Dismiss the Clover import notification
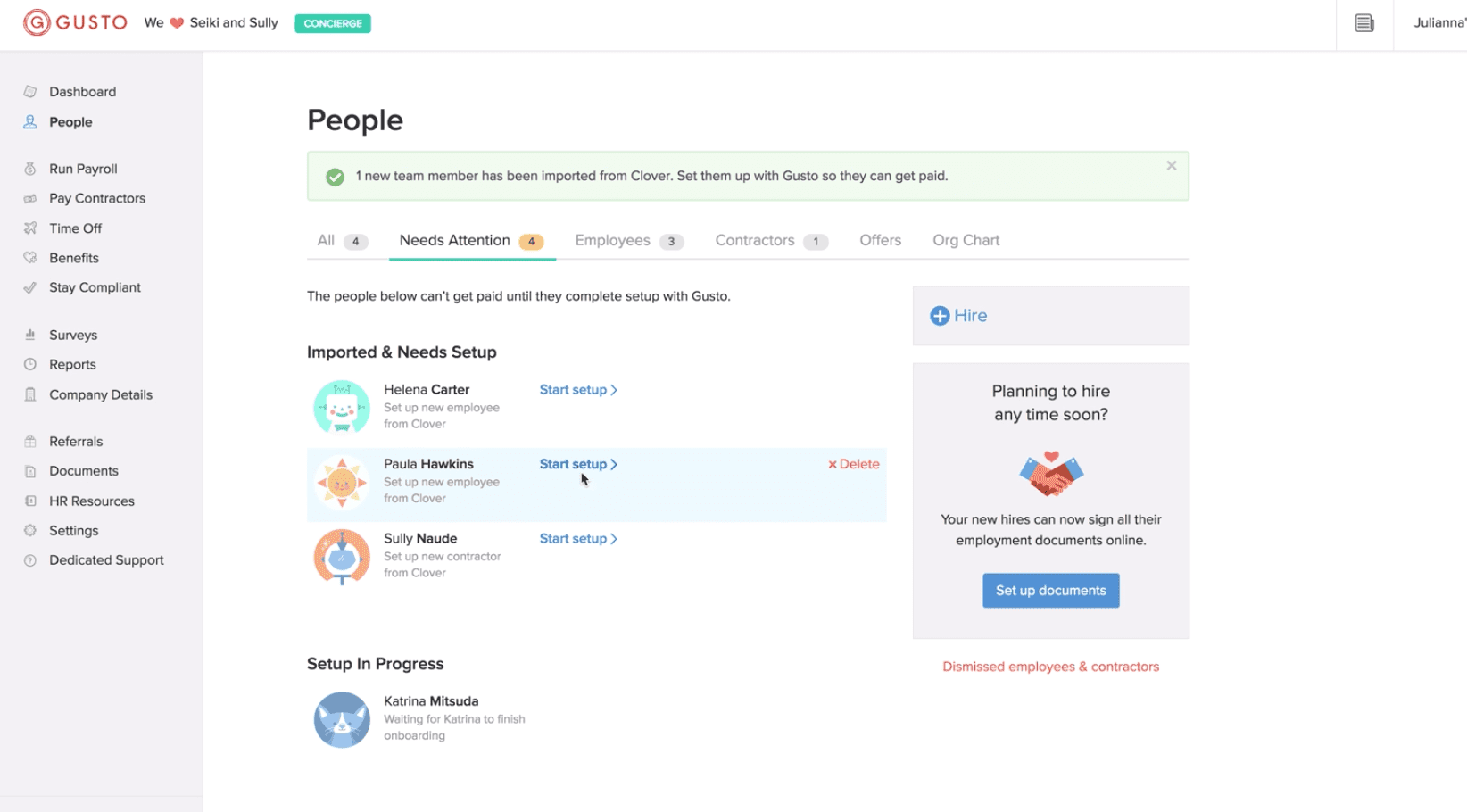 [1171, 166]
